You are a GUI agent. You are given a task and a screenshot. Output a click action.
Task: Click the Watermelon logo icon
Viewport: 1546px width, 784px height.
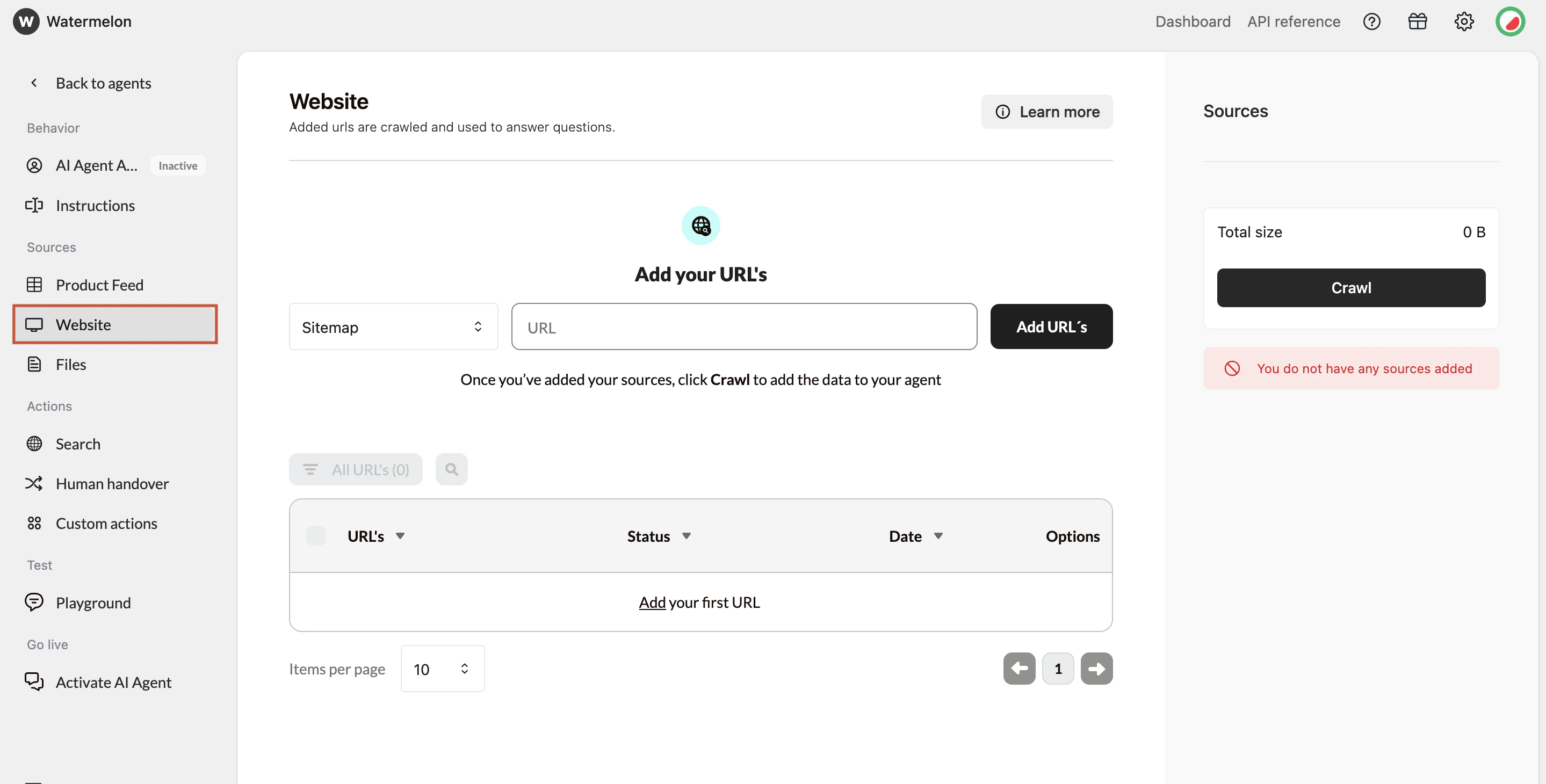pyautogui.click(x=26, y=21)
